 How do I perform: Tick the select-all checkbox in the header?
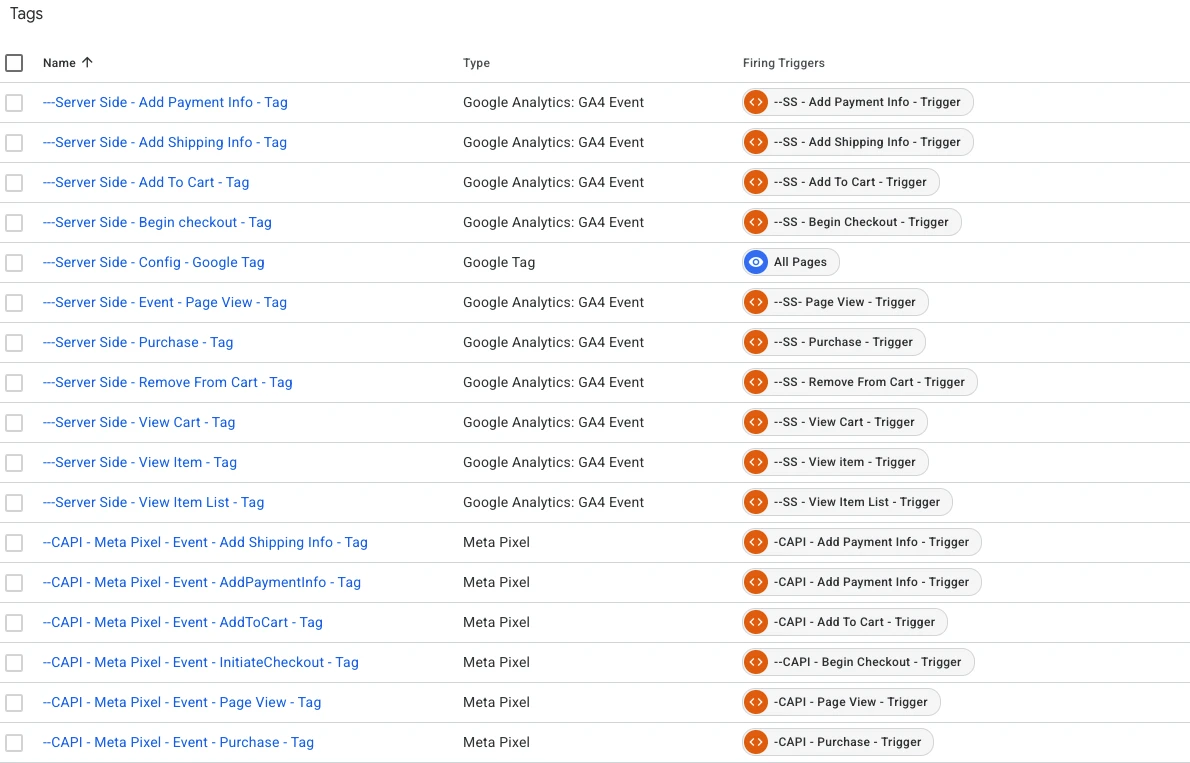pyautogui.click(x=14, y=63)
